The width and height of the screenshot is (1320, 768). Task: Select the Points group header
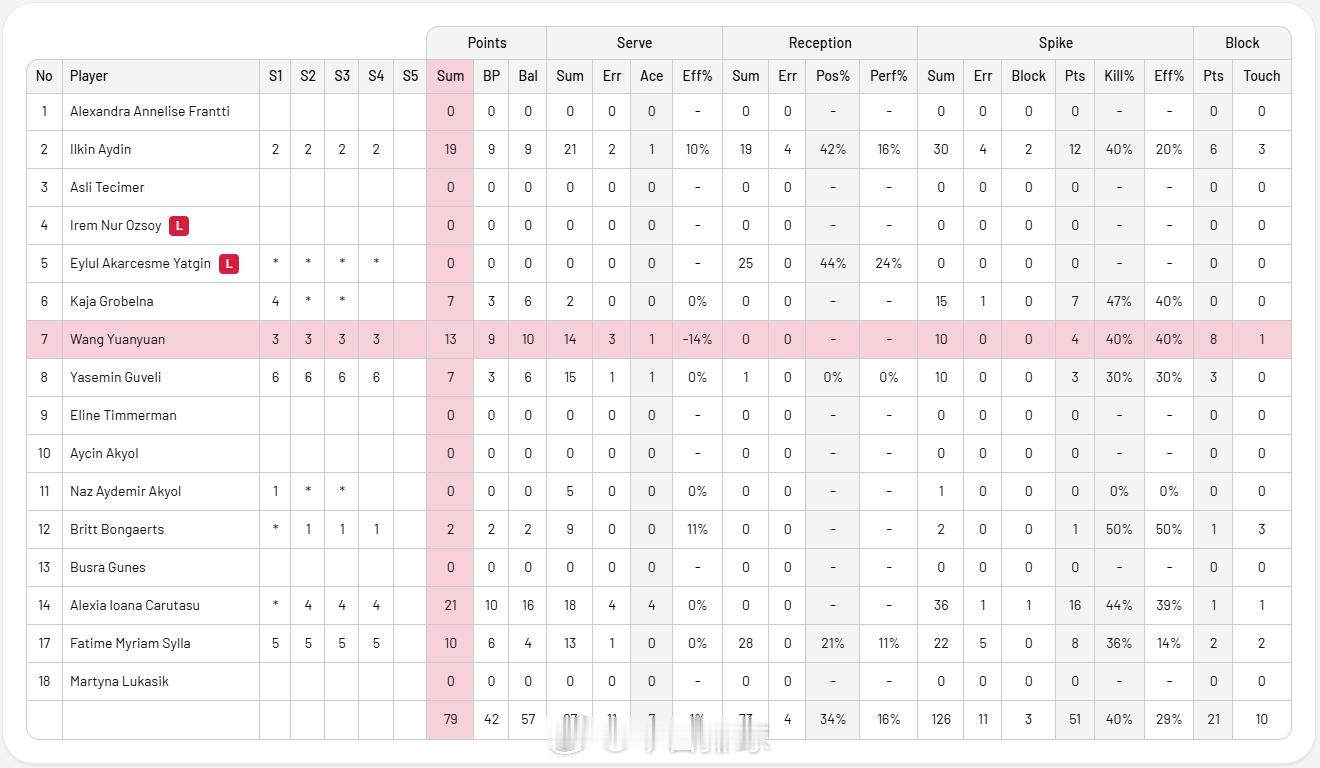coord(486,43)
